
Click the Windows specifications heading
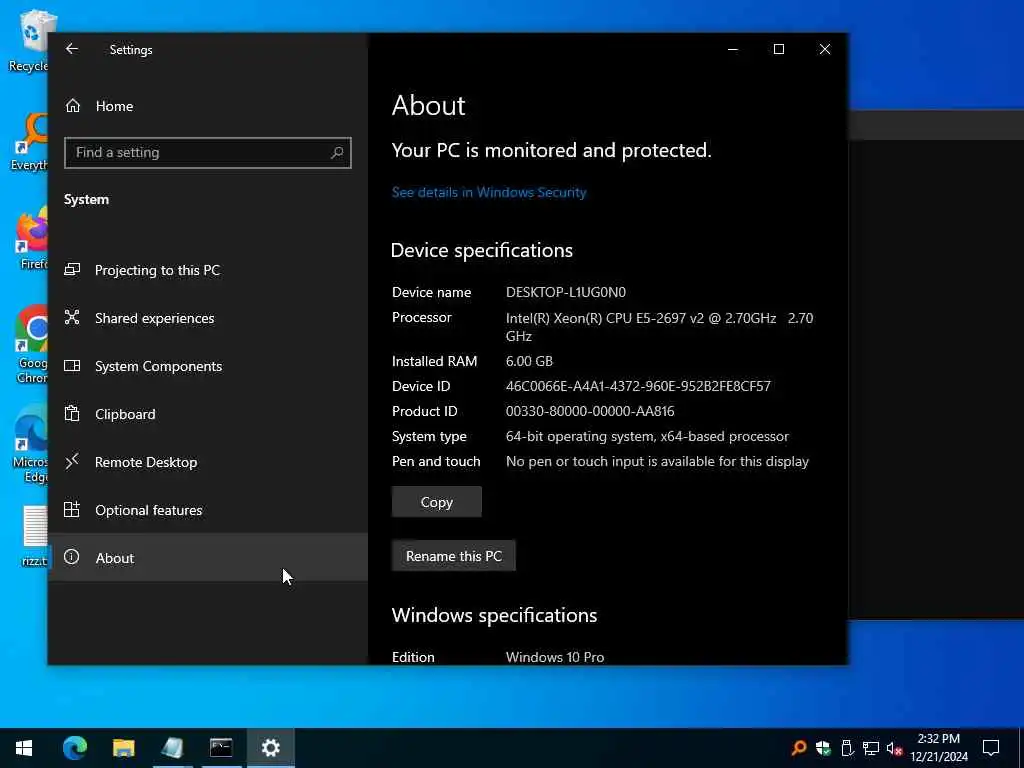494,615
